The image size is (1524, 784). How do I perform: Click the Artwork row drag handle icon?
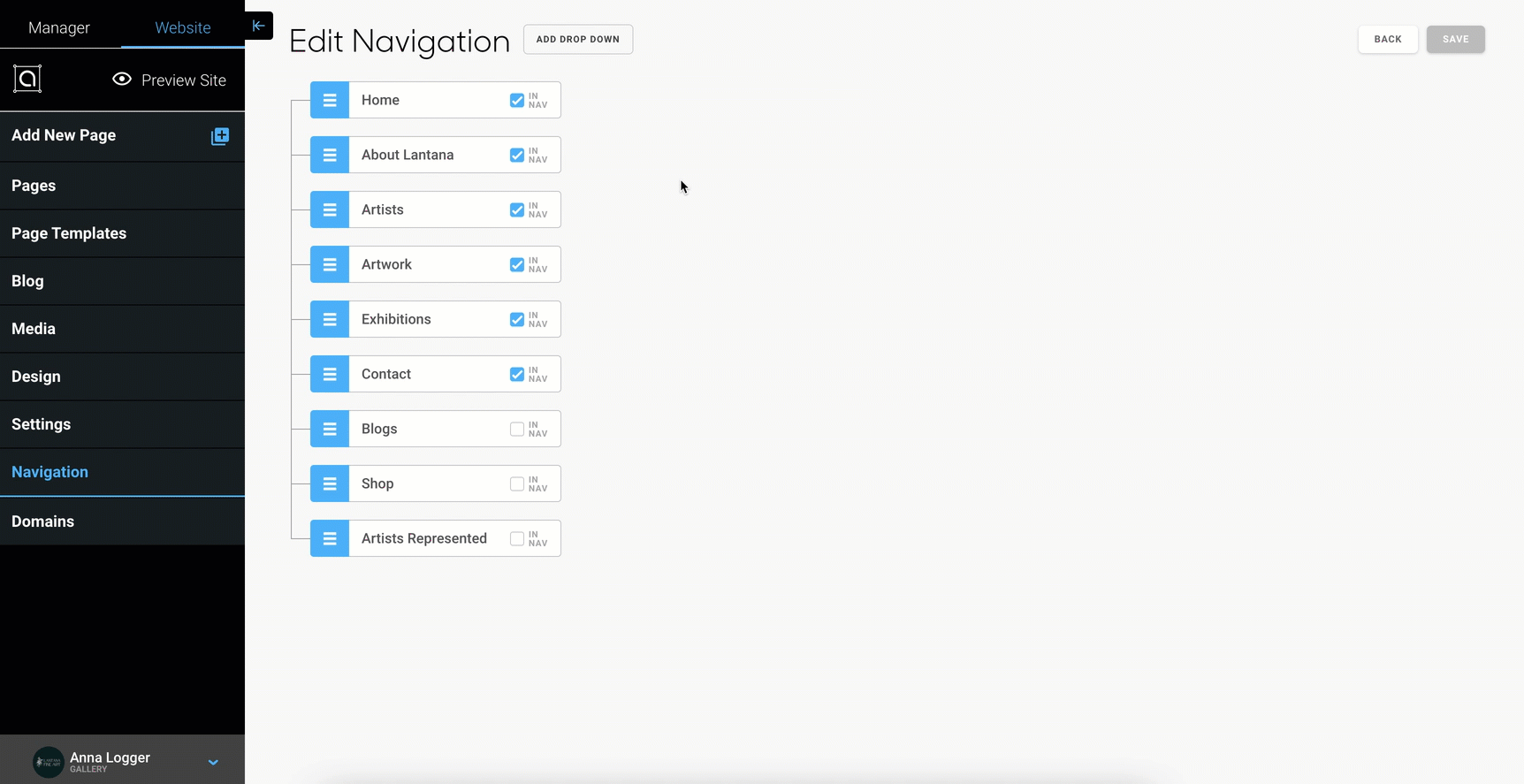pyautogui.click(x=330, y=264)
